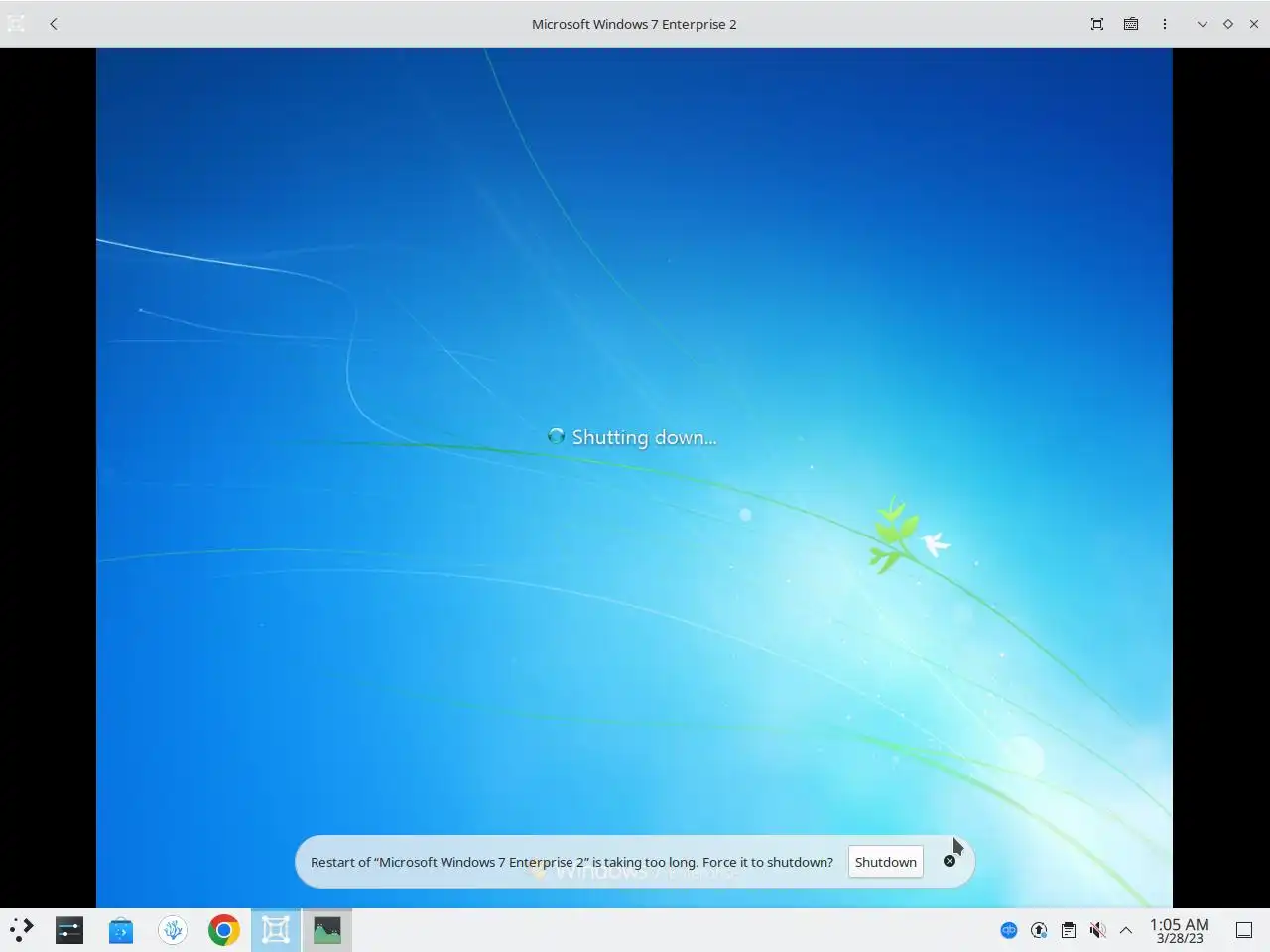Click the Boxes app icon in the title bar
The image size is (1270, 952).
pos(16,24)
